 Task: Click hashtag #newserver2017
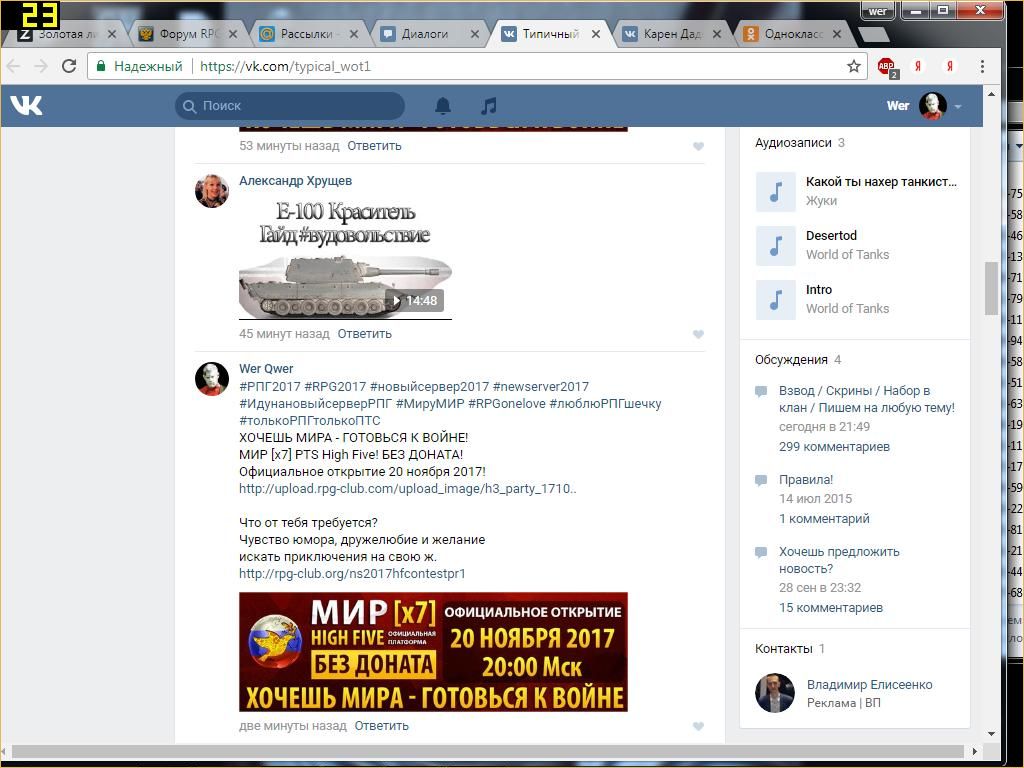(541, 387)
